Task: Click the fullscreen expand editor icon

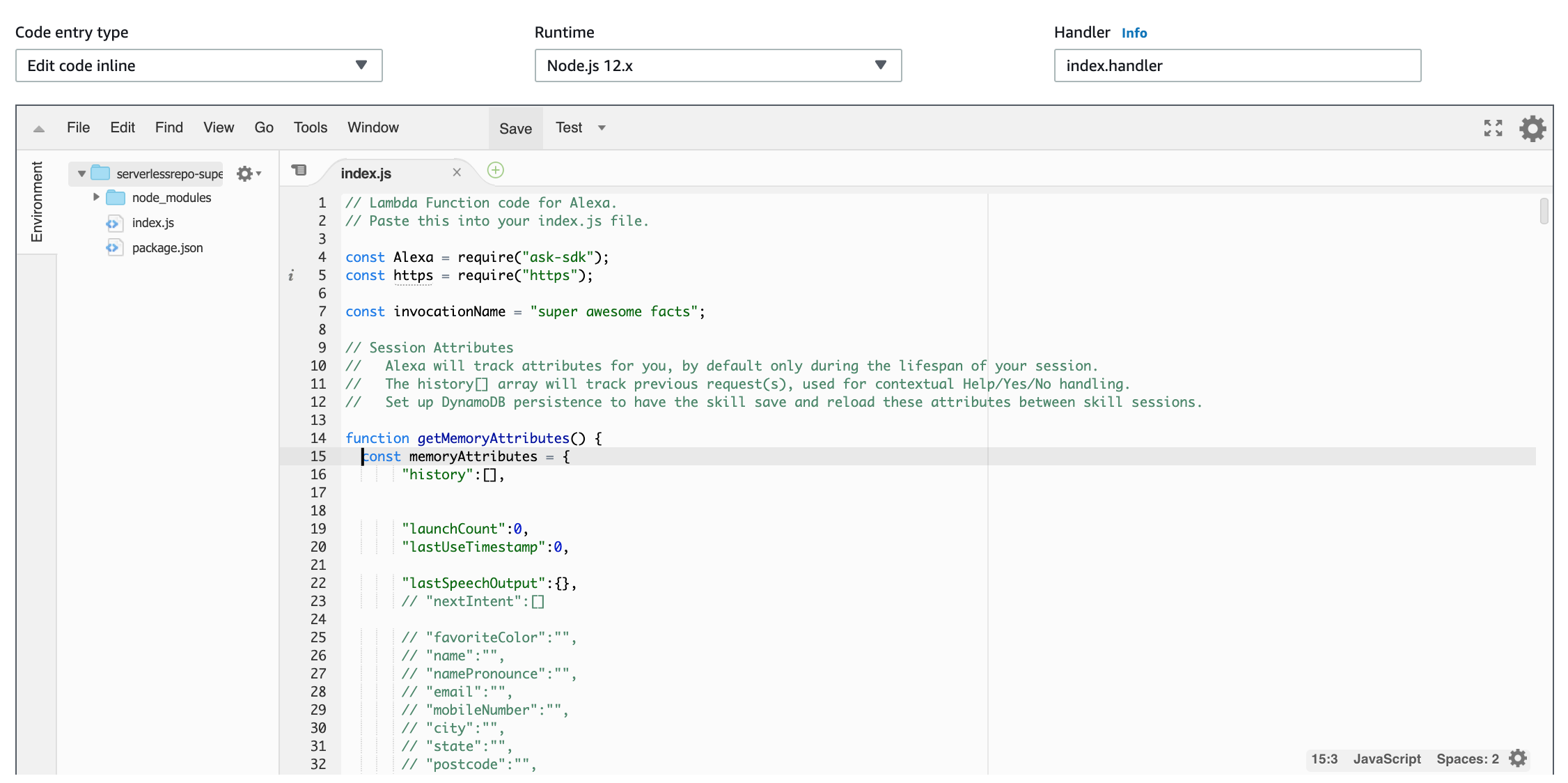Action: [1493, 128]
